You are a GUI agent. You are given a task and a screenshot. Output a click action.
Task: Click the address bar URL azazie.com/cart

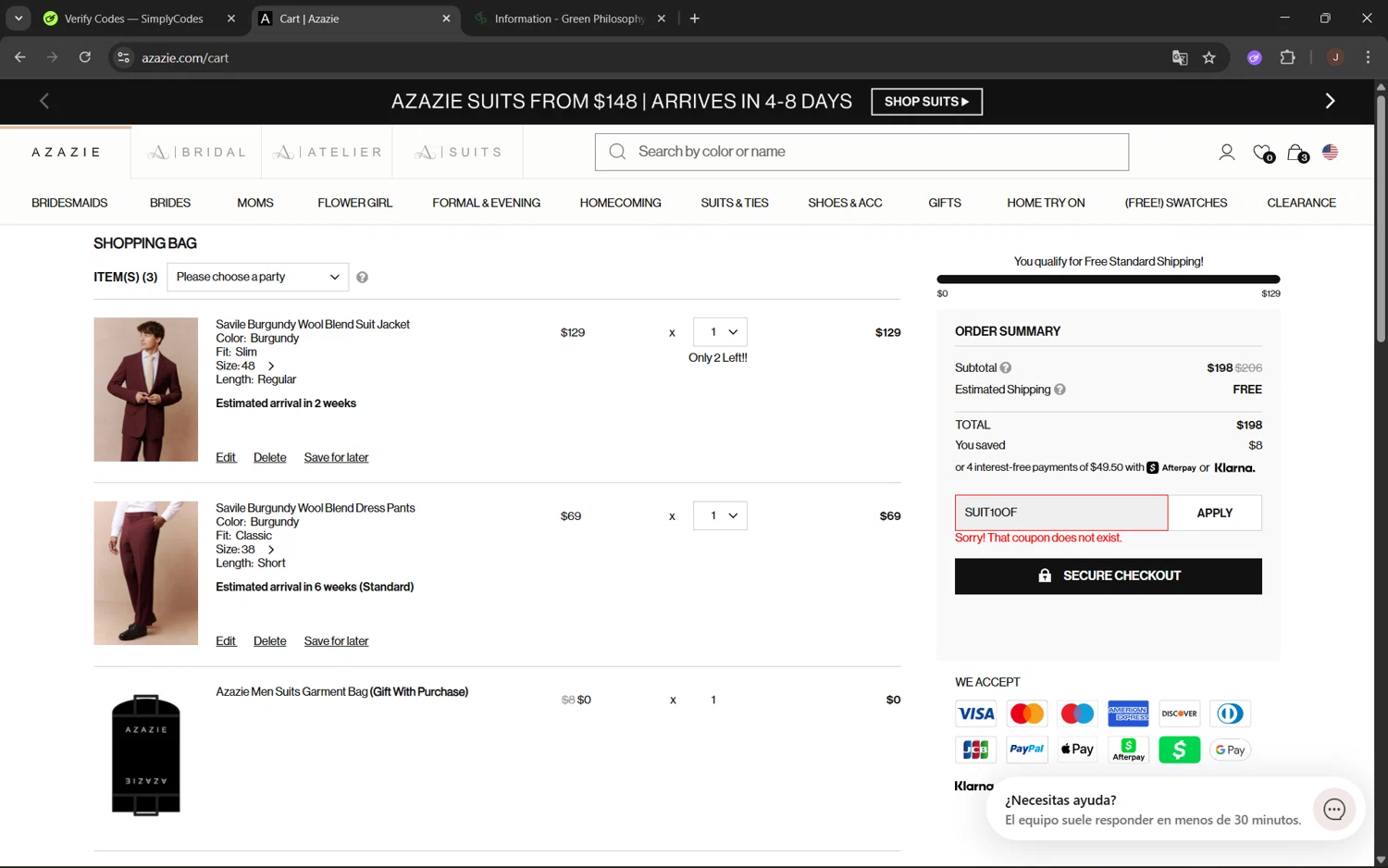[x=185, y=57]
